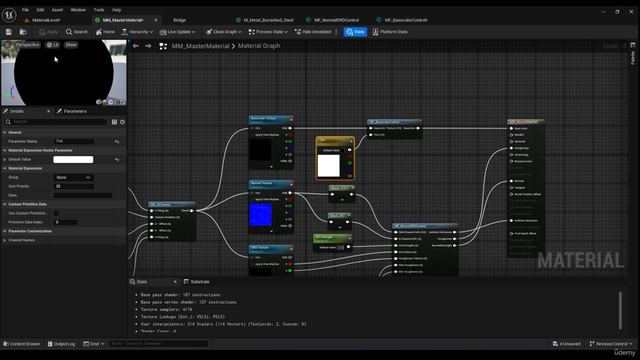640x360 pixels.
Task: Reset Parameter Name to default
Action: (x=117, y=141)
